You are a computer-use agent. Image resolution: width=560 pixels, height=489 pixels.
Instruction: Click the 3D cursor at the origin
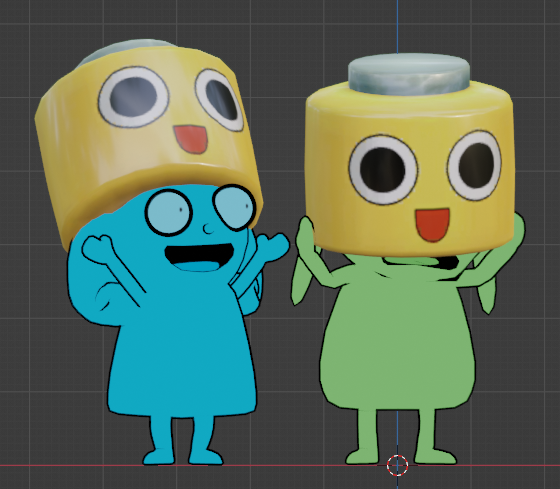[x=397, y=465]
